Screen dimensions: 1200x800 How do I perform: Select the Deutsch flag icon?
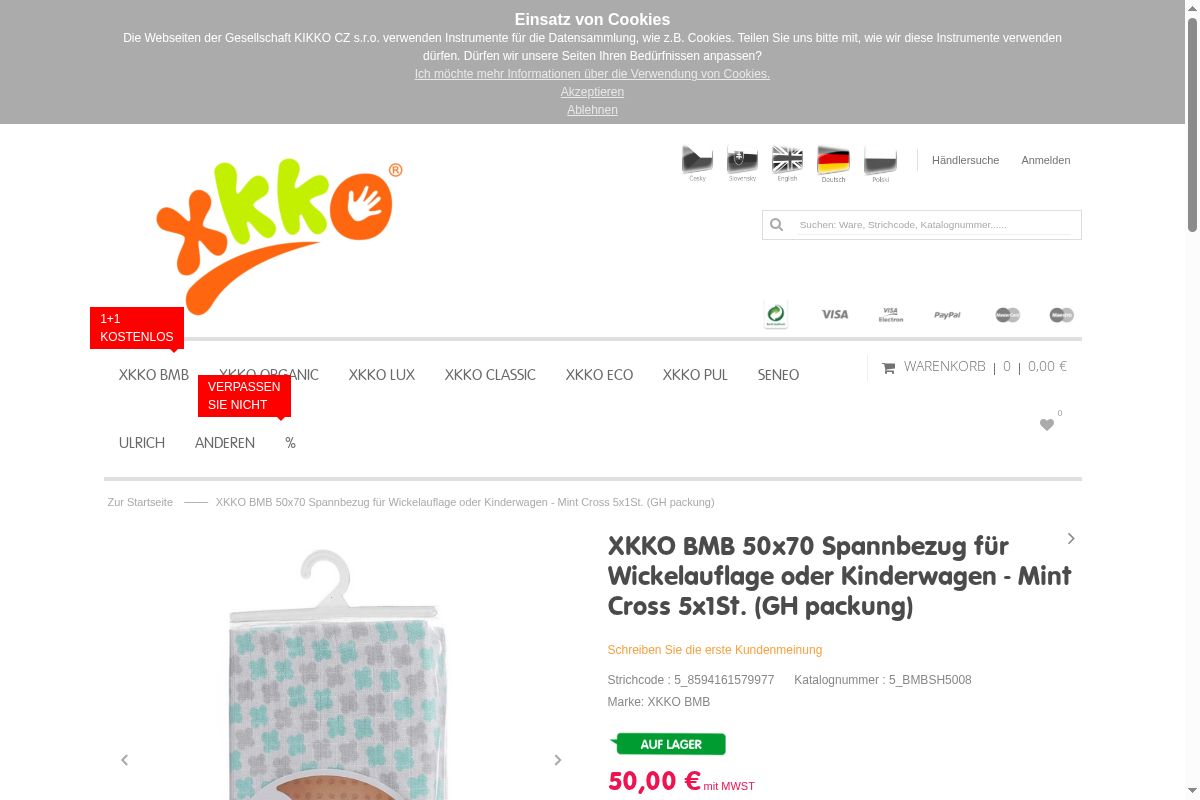pyautogui.click(x=833, y=162)
